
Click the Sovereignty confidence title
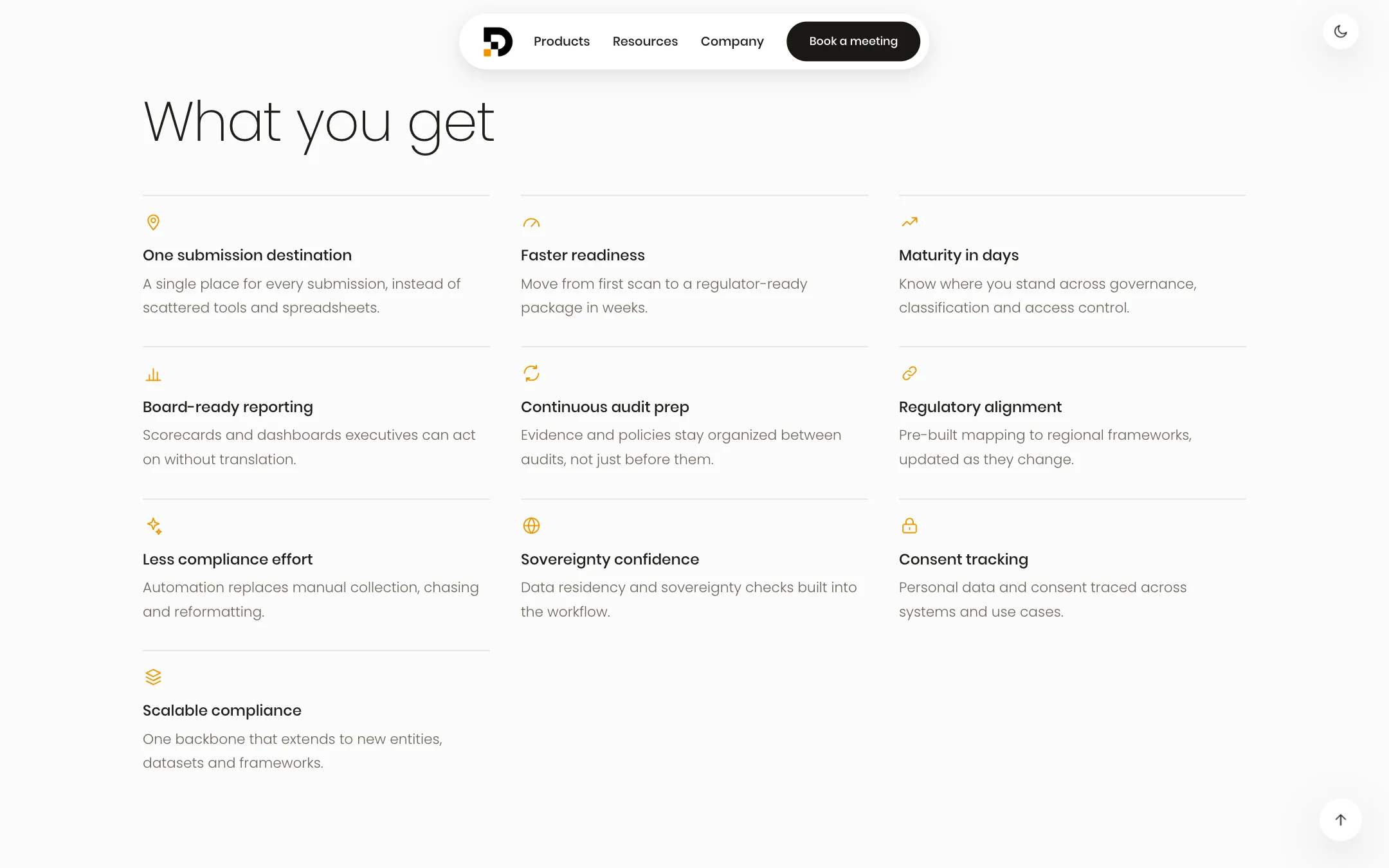pos(610,560)
